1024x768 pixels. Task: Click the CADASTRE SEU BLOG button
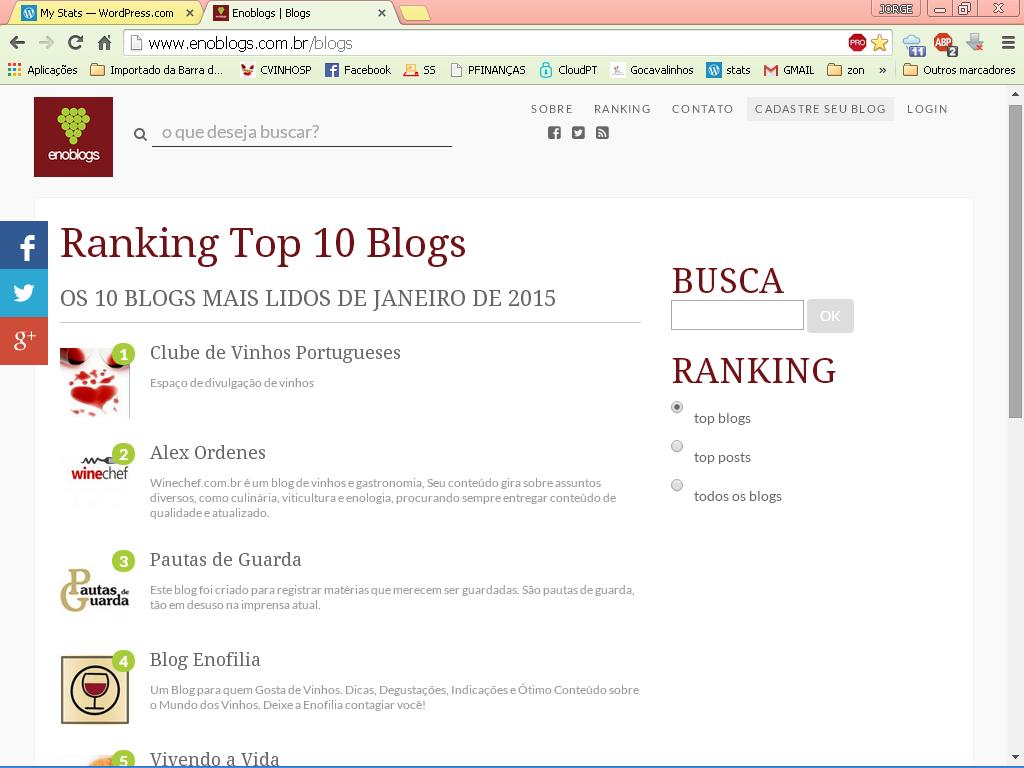pyautogui.click(x=820, y=109)
